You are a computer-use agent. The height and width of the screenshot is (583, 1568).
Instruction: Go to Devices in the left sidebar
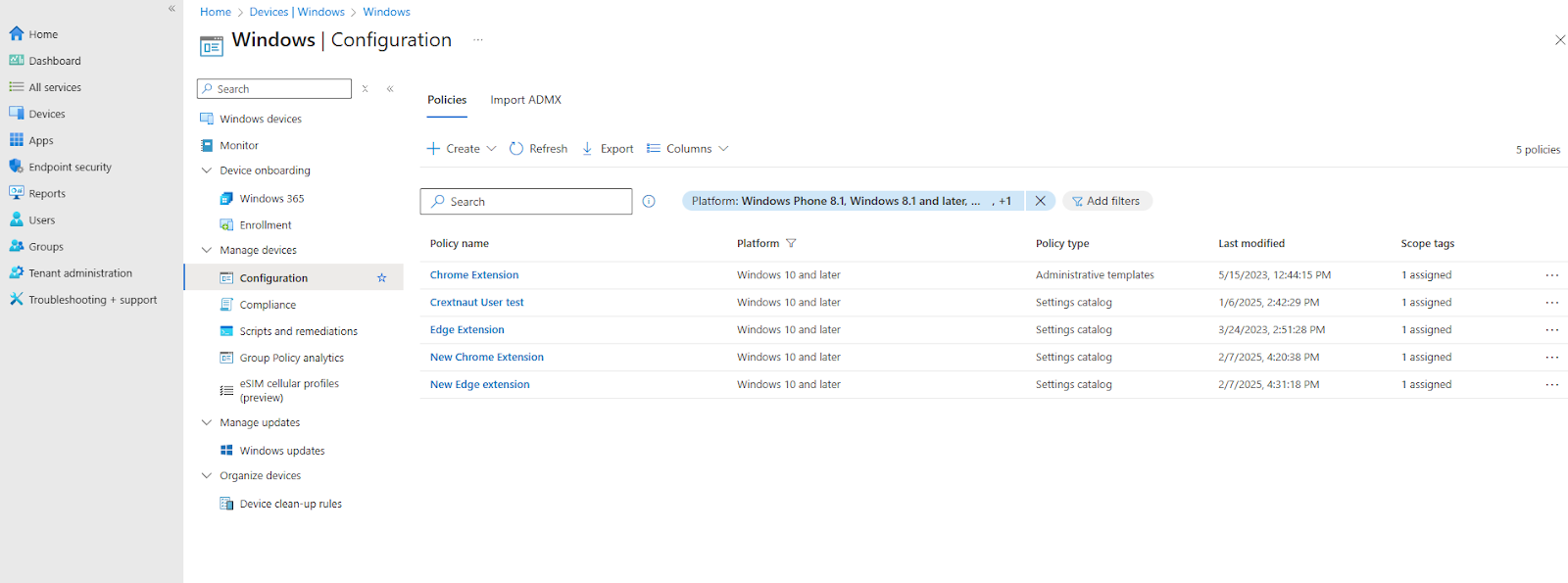point(46,114)
